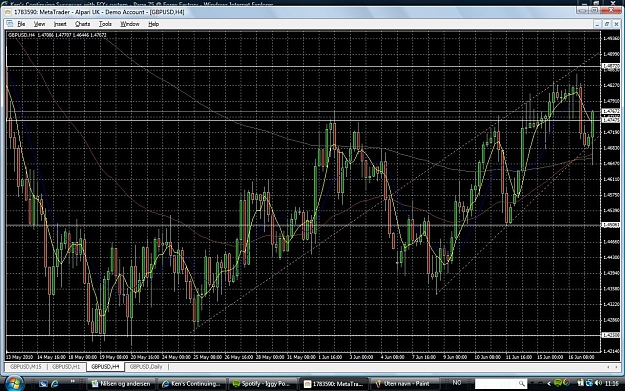Expand hidden system tray icons

[549, 383]
